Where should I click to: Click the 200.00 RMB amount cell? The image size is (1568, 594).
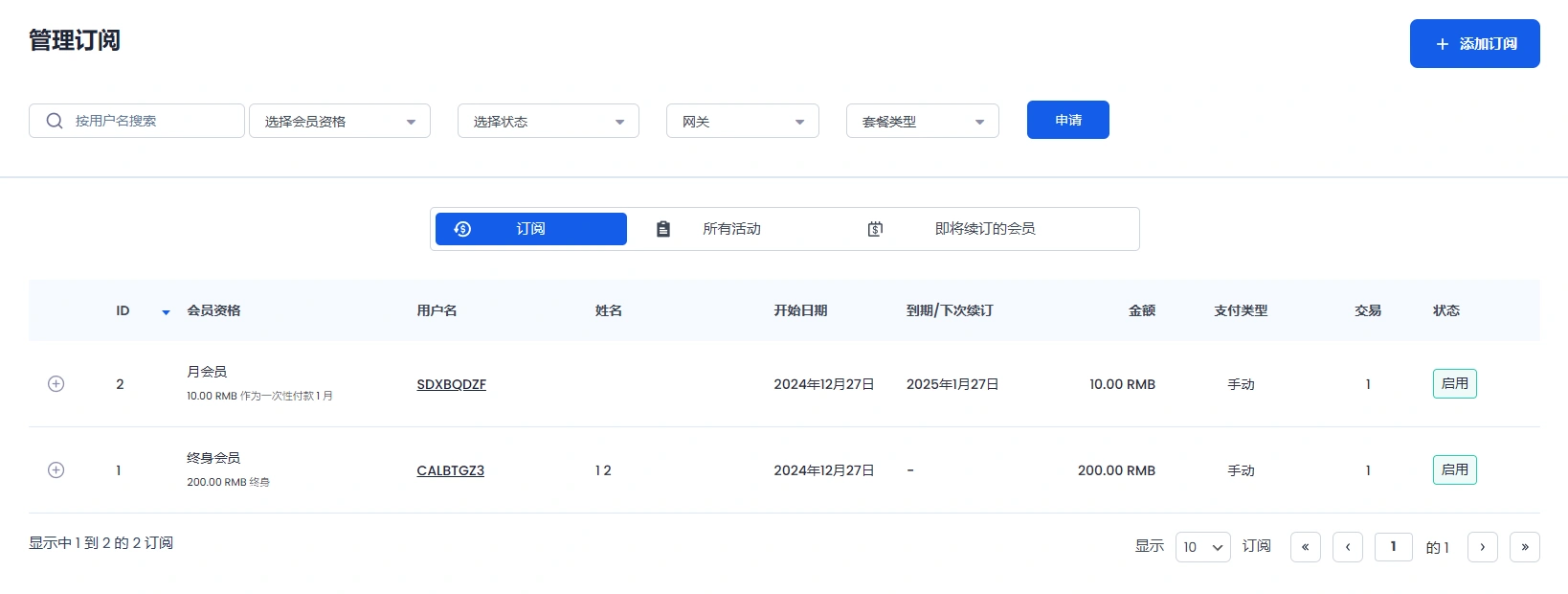tap(1116, 470)
